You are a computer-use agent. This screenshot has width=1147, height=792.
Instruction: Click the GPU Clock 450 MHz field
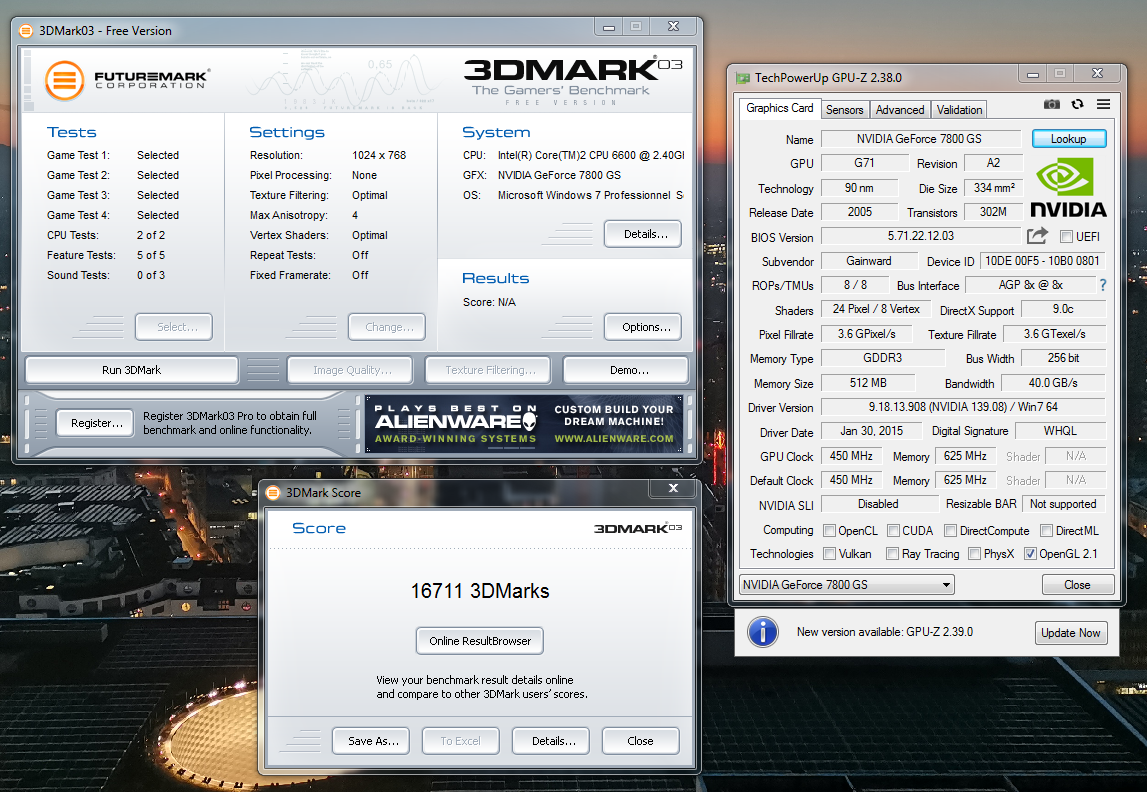point(851,456)
